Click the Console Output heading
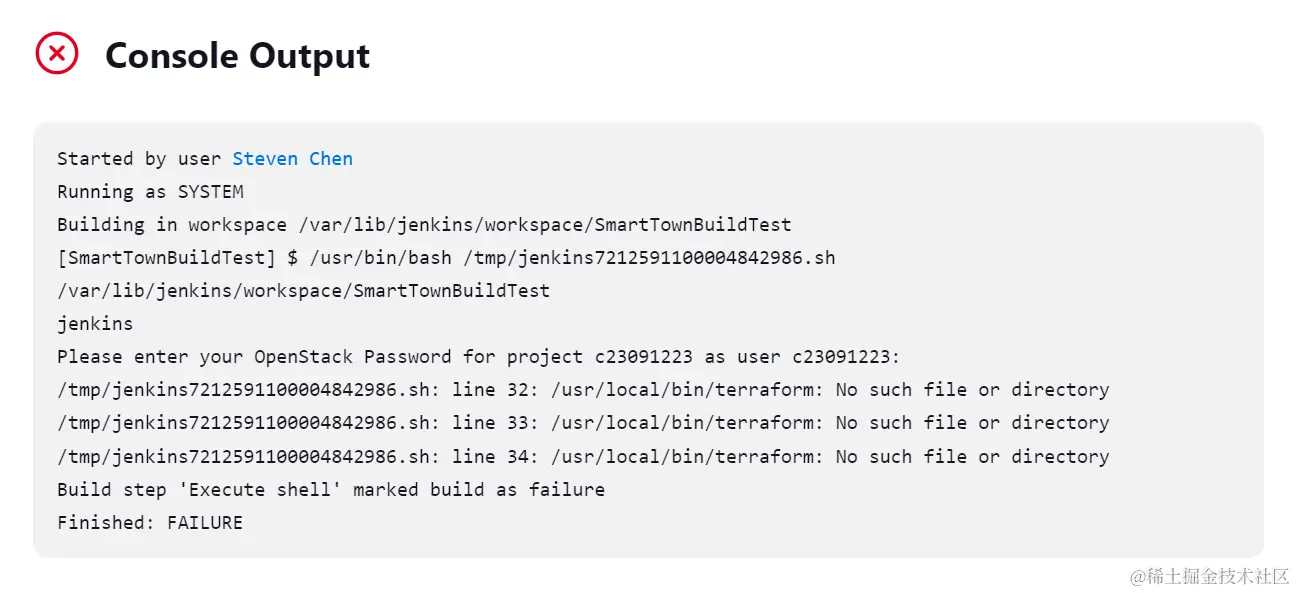Viewport: 1296px width, 593px height. [237, 56]
